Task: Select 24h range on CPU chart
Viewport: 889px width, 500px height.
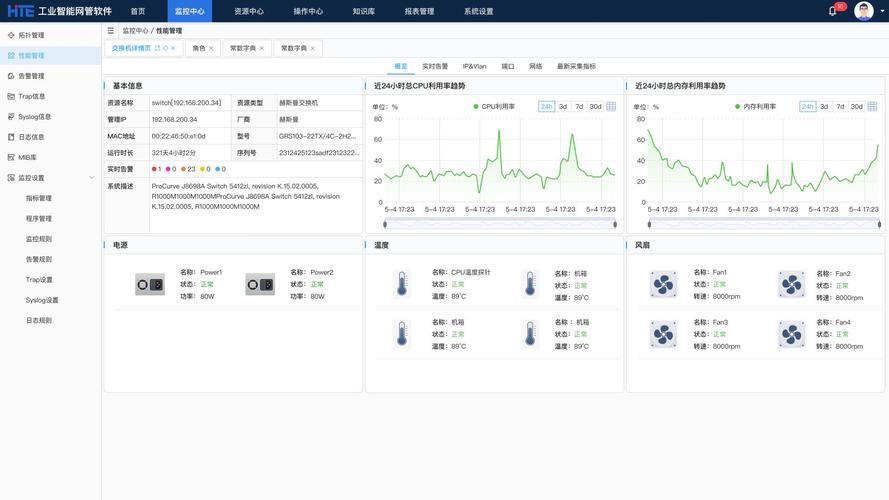Action: click(547, 107)
